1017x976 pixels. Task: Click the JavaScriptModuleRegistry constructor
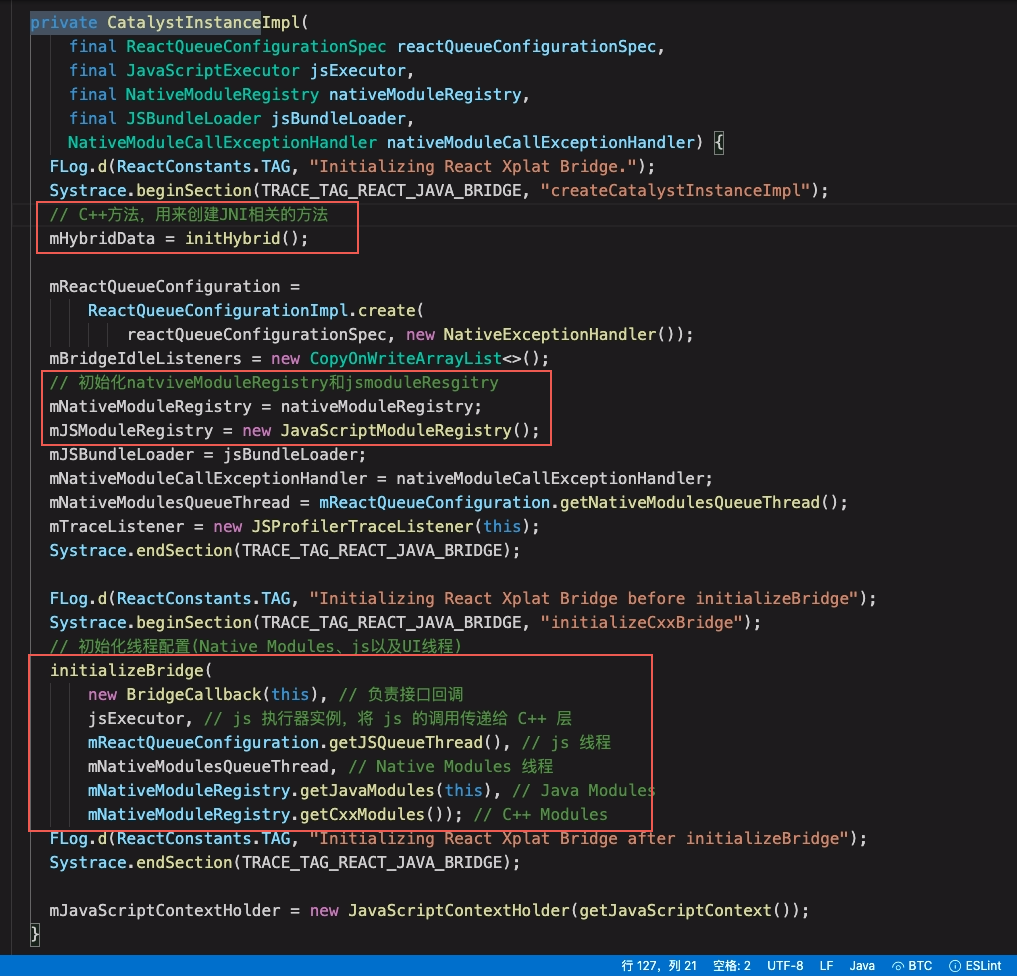pyautogui.click(x=395, y=430)
